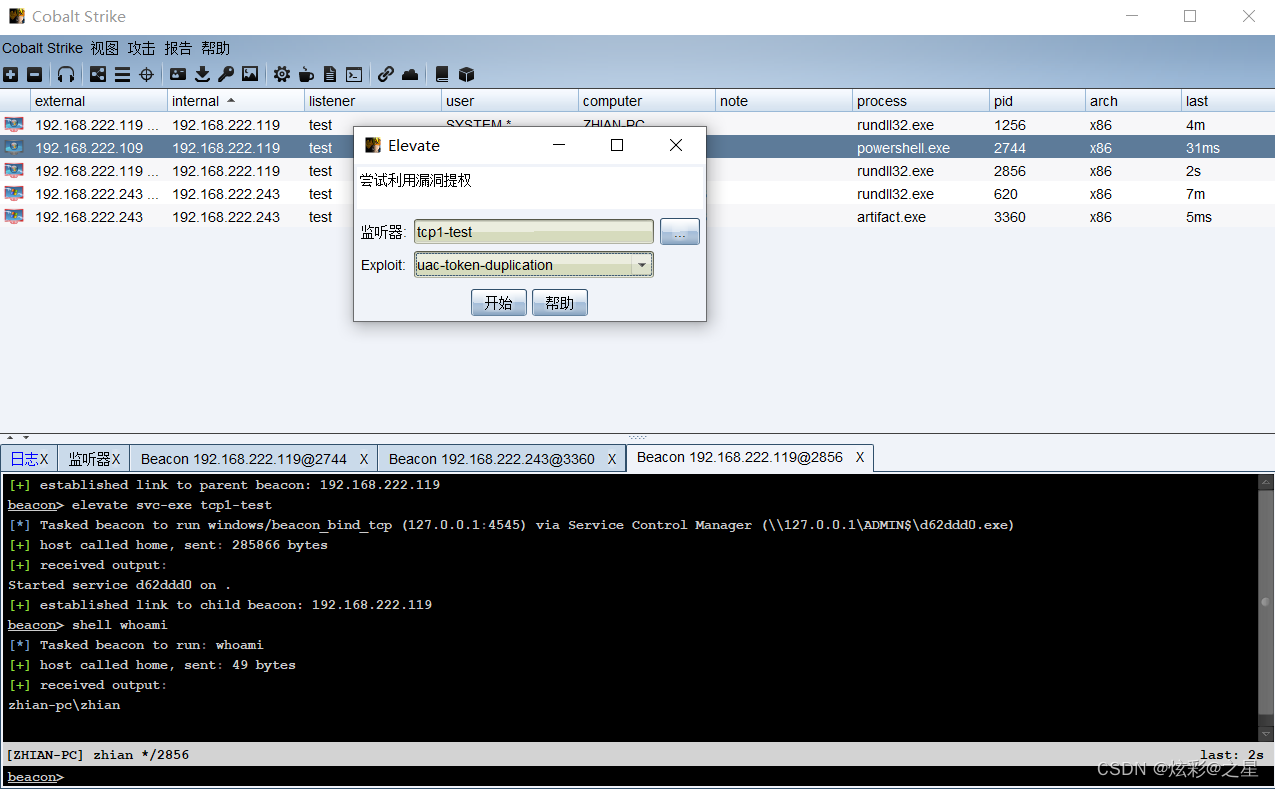
Task: Sort by the pid column header
Action: 1038,101
